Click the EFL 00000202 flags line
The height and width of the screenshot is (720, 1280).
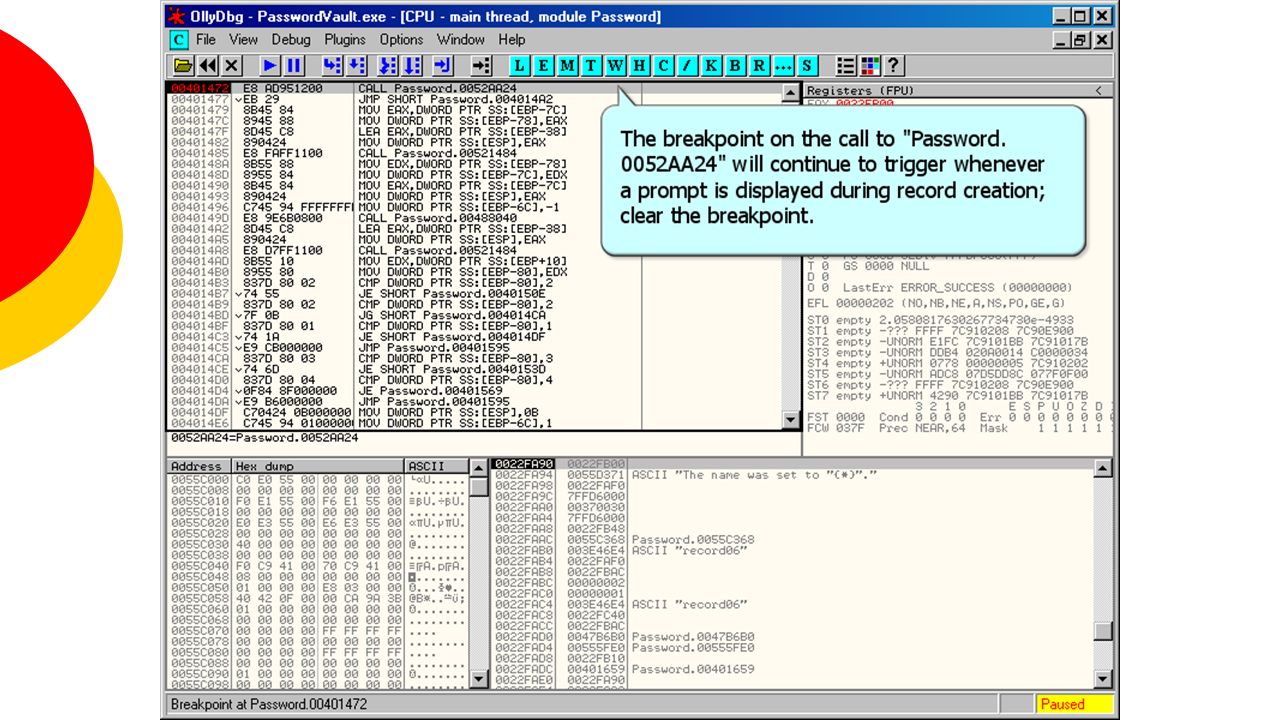tap(936, 303)
